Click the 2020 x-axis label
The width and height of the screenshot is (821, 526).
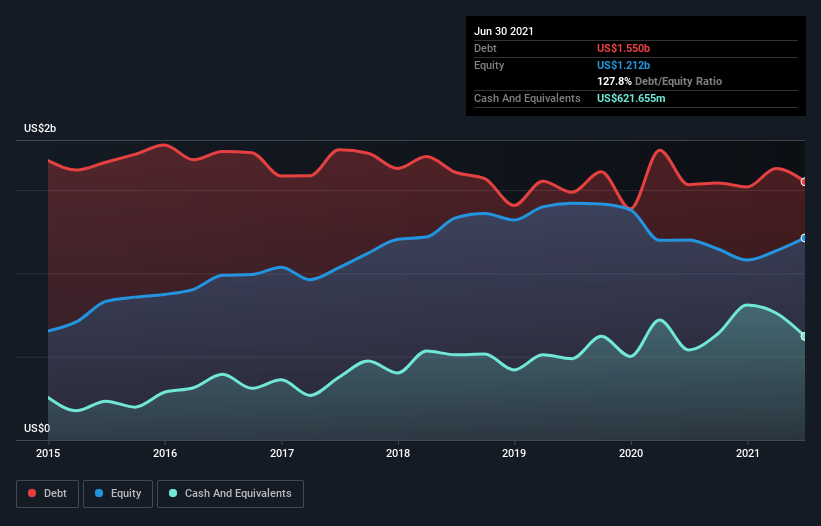tap(631, 453)
